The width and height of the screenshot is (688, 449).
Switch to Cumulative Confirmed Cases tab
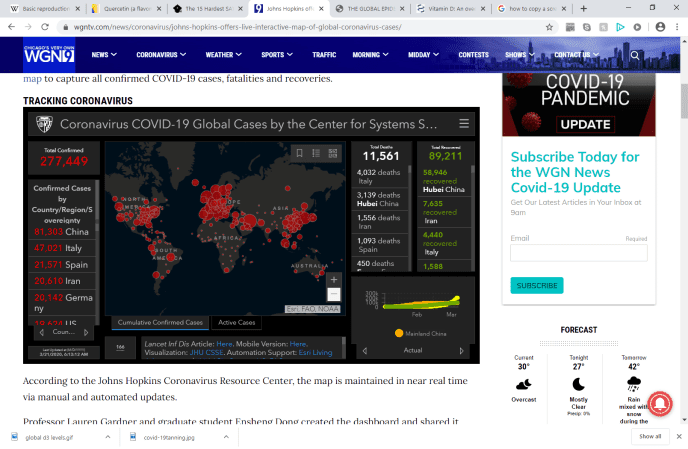(160, 323)
